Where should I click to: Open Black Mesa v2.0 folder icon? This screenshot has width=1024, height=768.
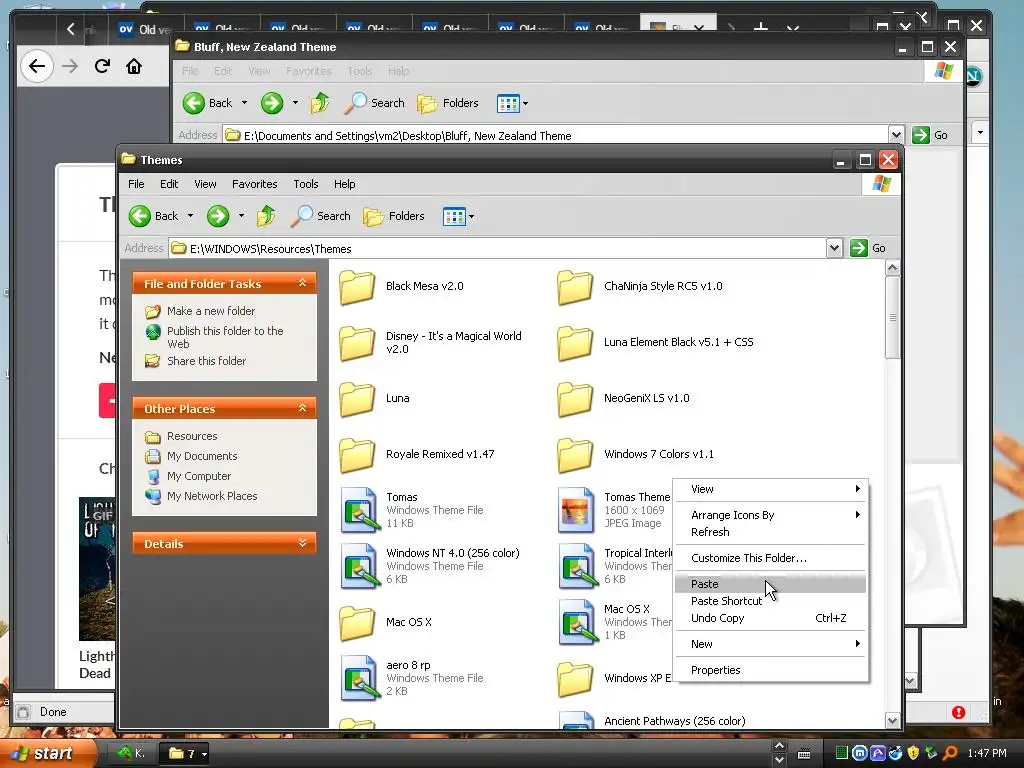coord(357,287)
